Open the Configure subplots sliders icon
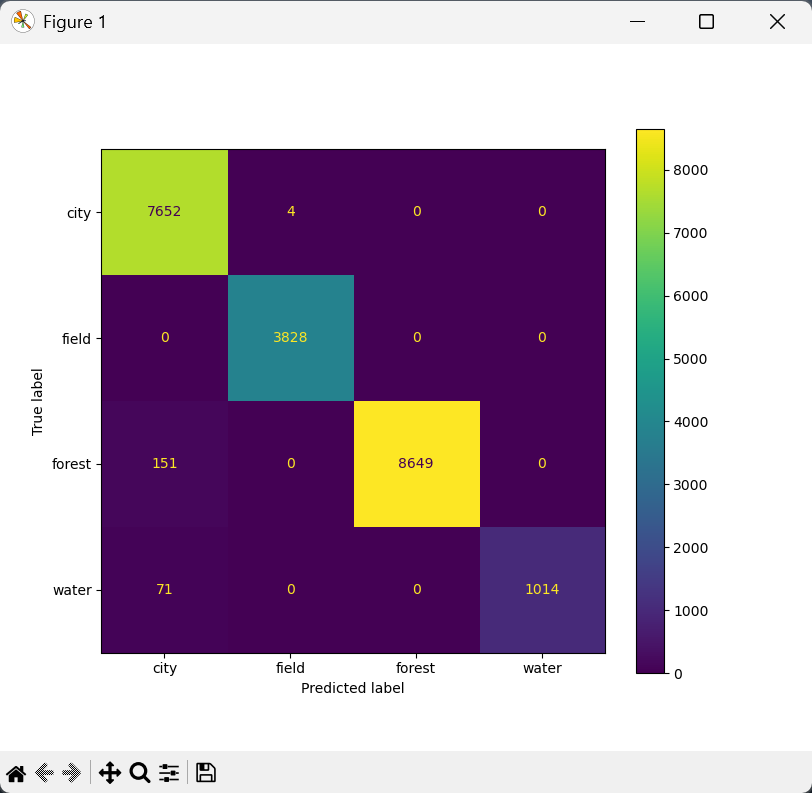 [169, 772]
